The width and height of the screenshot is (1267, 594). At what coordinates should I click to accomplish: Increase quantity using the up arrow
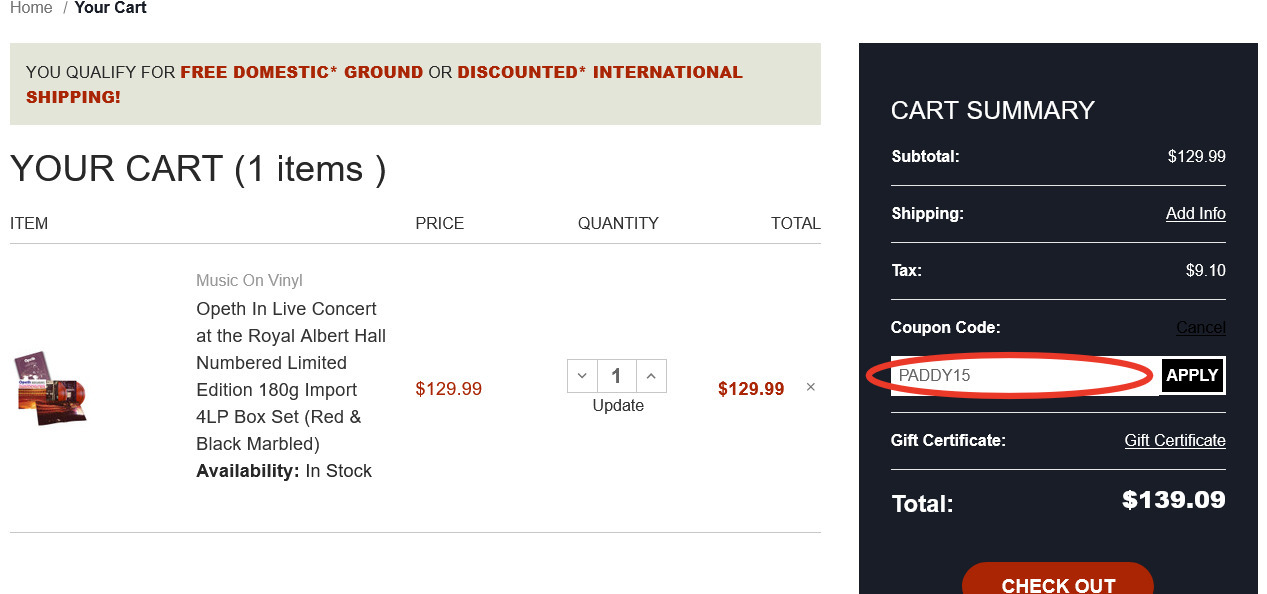(651, 375)
